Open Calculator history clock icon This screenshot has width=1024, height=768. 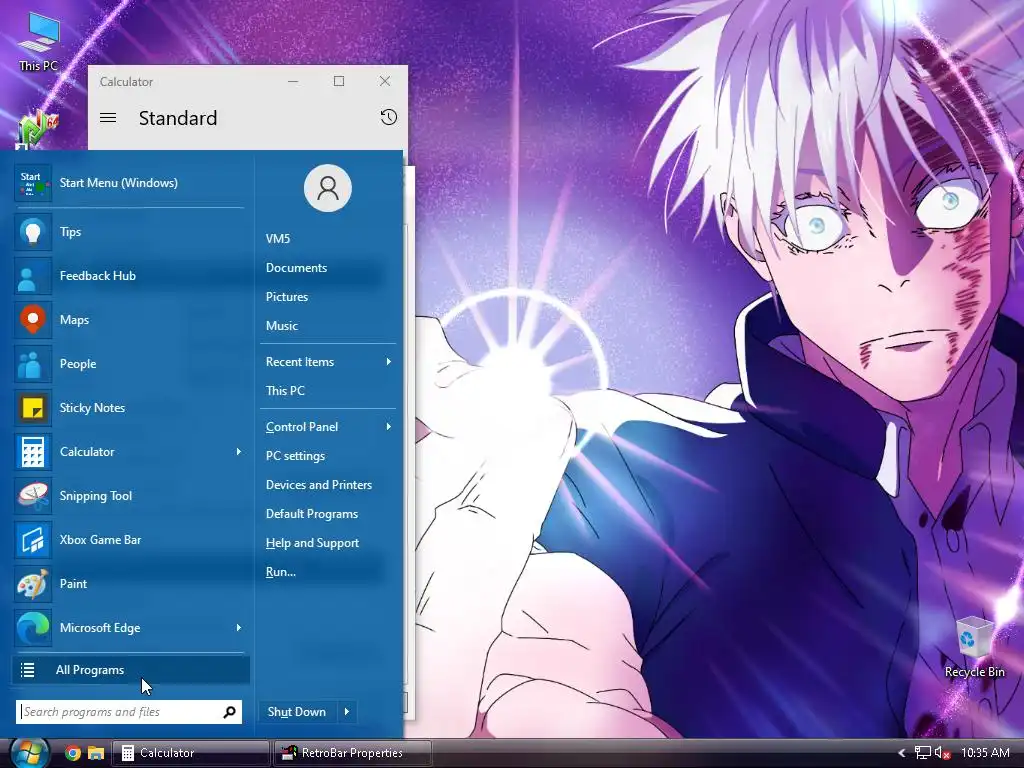click(x=389, y=118)
